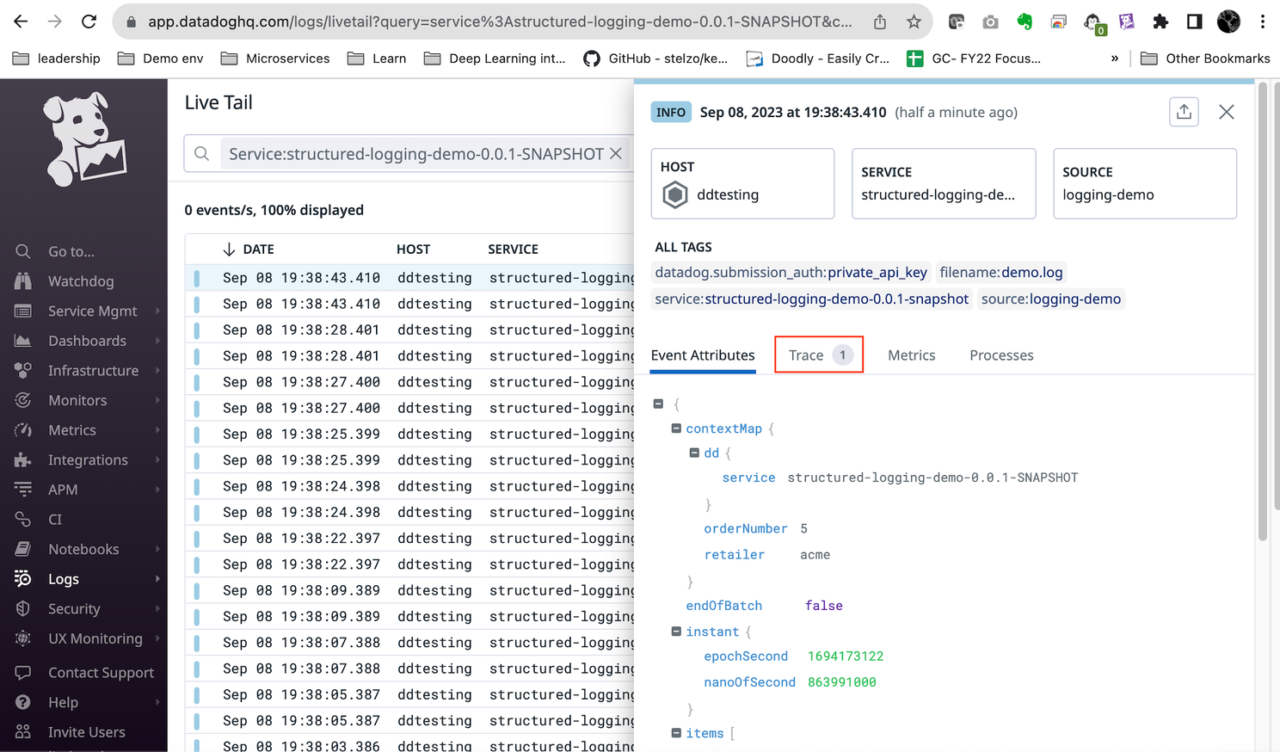Remove the structured-logging-demo service filter

point(616,153)
